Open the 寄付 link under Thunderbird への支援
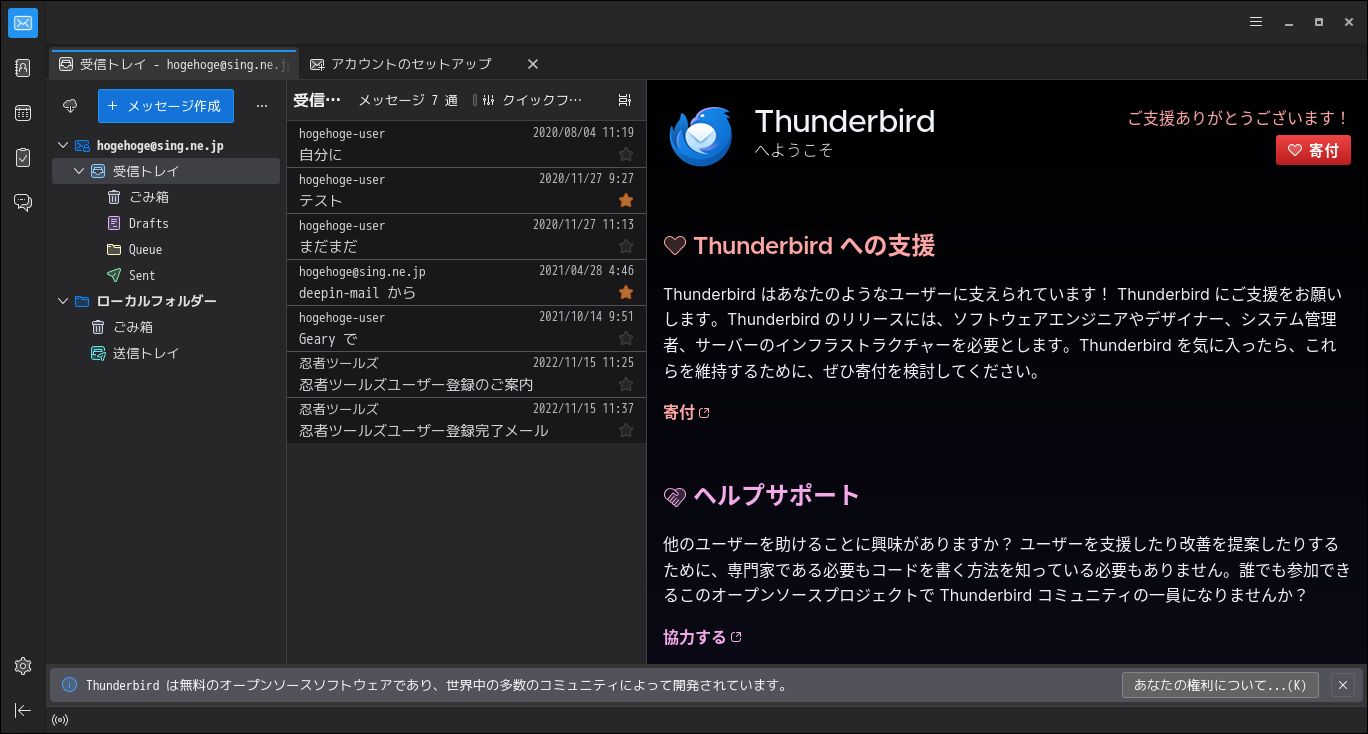Image resolution: width=1368 pixels, height=734 pixels. [686, 412]
